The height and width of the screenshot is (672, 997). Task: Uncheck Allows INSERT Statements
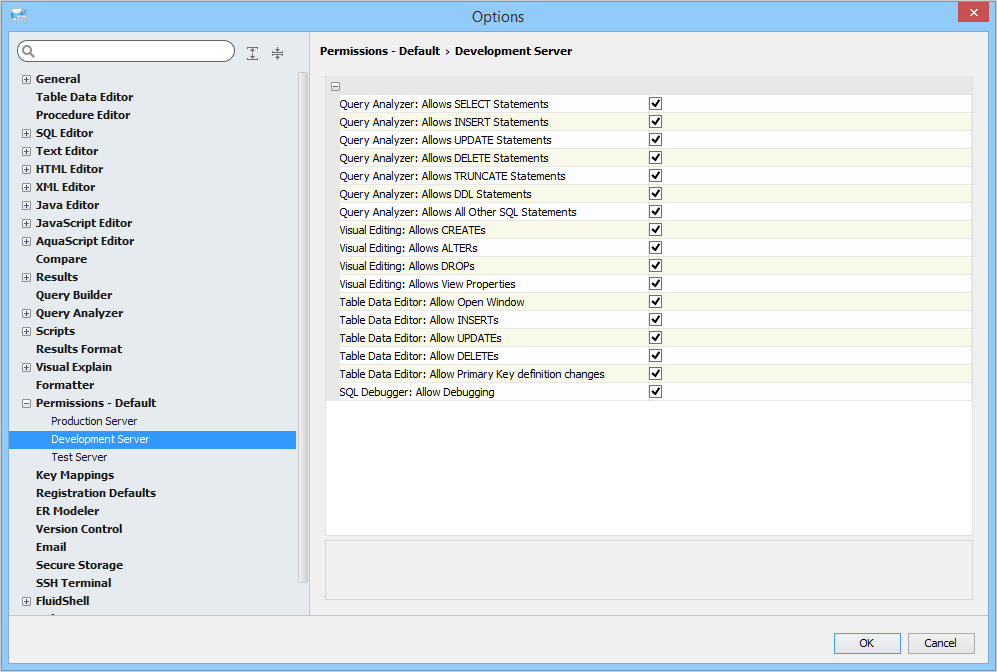(655, 121)
